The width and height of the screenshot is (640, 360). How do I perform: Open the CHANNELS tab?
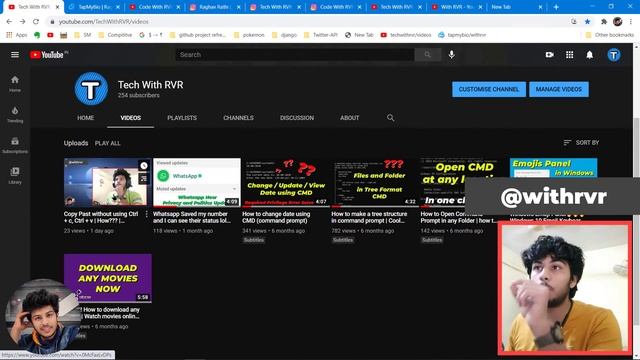coord(238,118)
